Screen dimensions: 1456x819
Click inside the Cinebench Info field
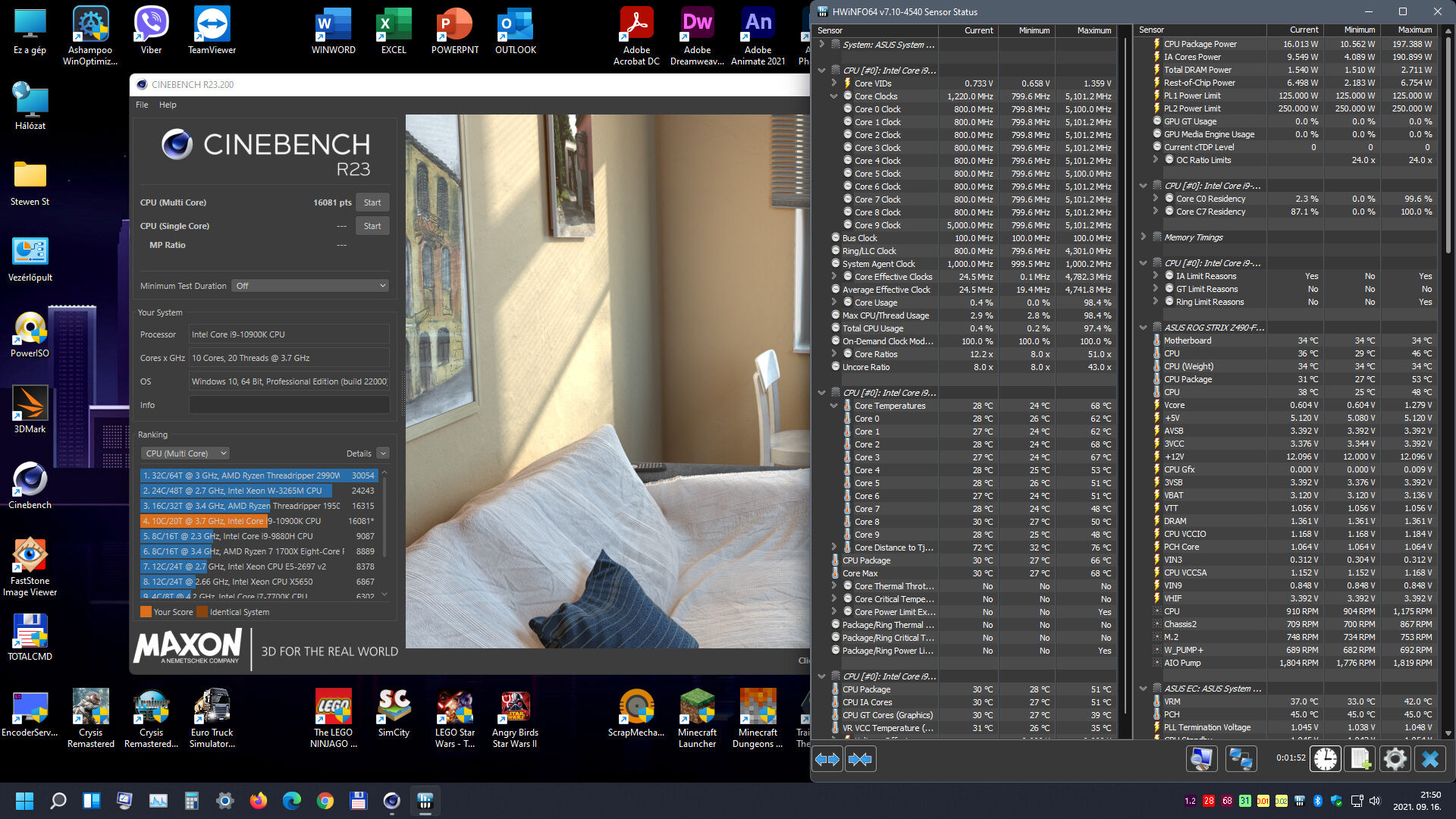pos(289,405)
